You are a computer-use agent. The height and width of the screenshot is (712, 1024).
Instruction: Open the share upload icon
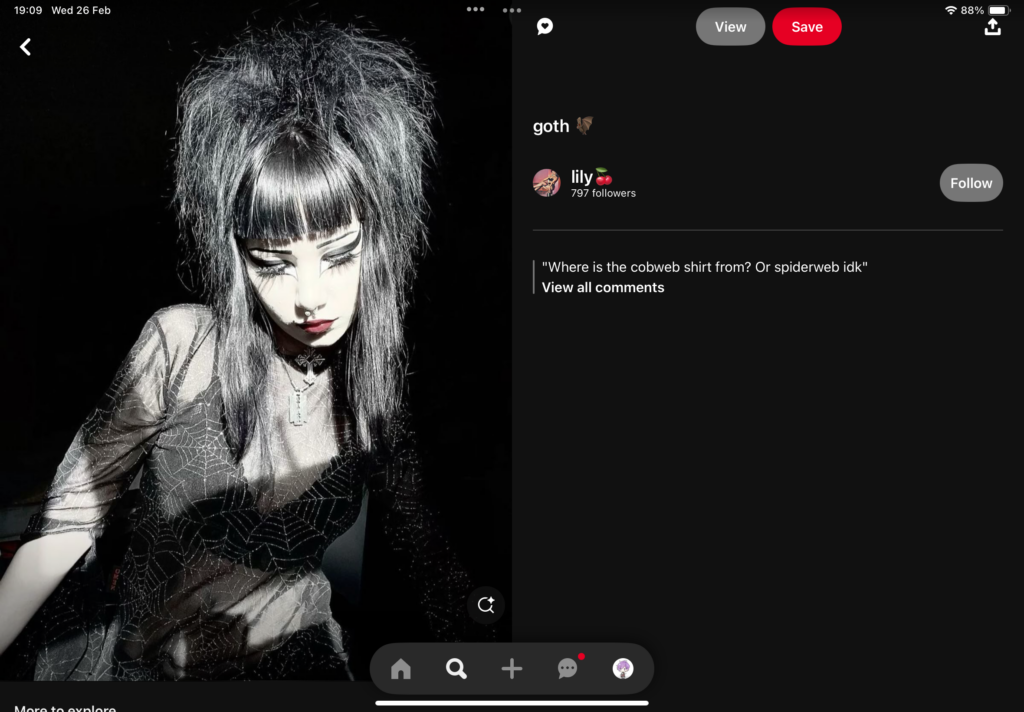pos(993,27)
